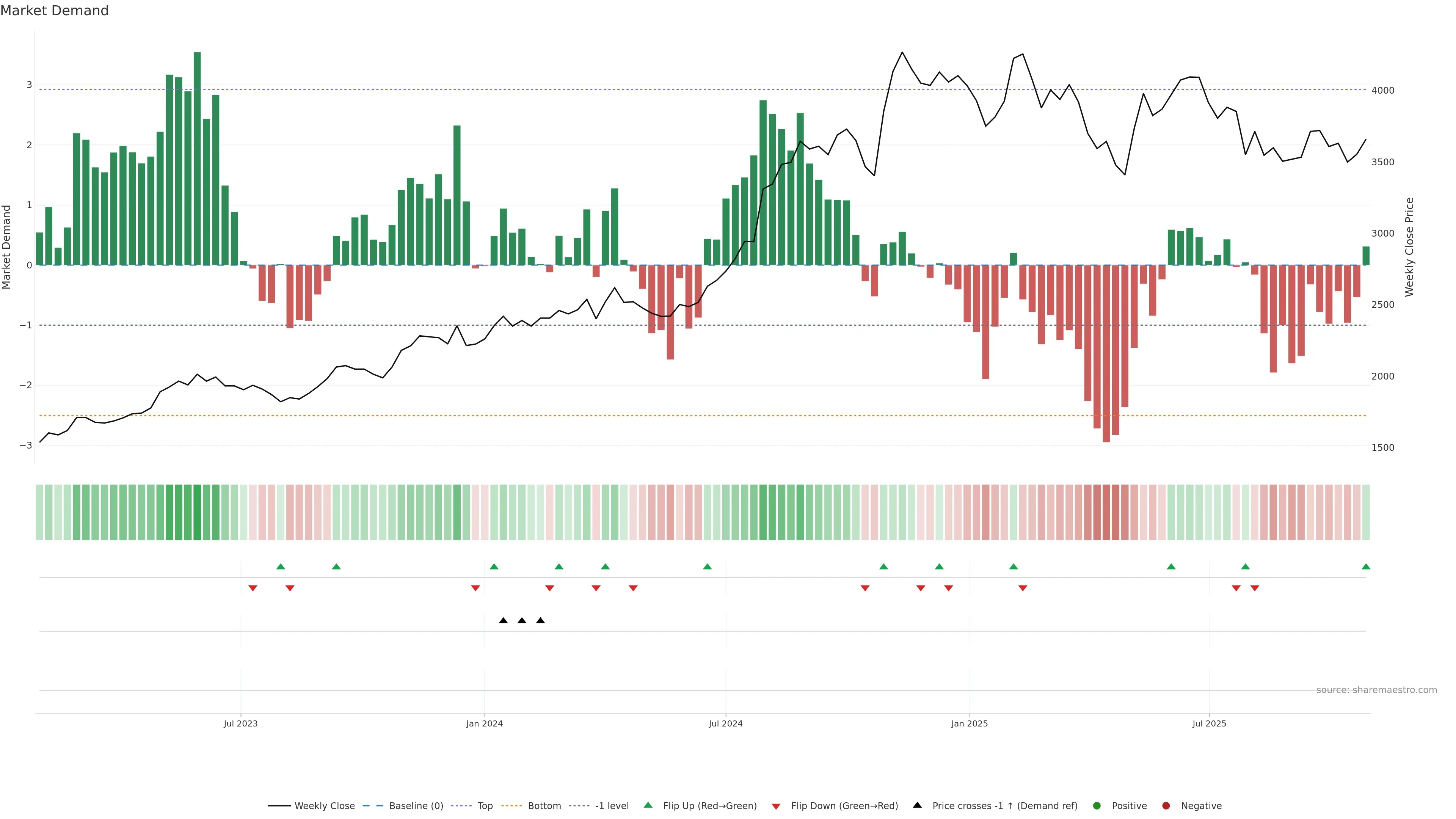
Task: Click the Jul 2025 x-axis label
Action: click(x=1209, y=723)
